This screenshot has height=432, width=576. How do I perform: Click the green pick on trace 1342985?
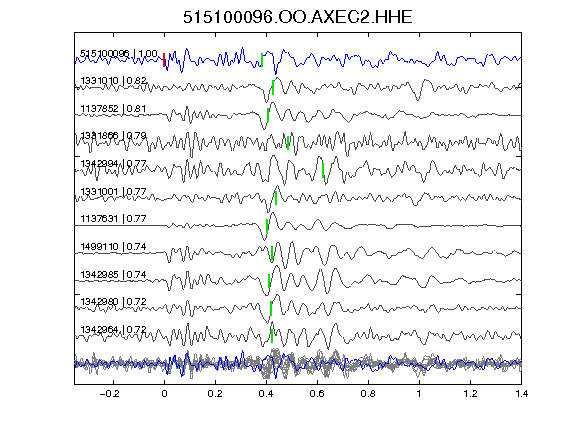point(269,281)
